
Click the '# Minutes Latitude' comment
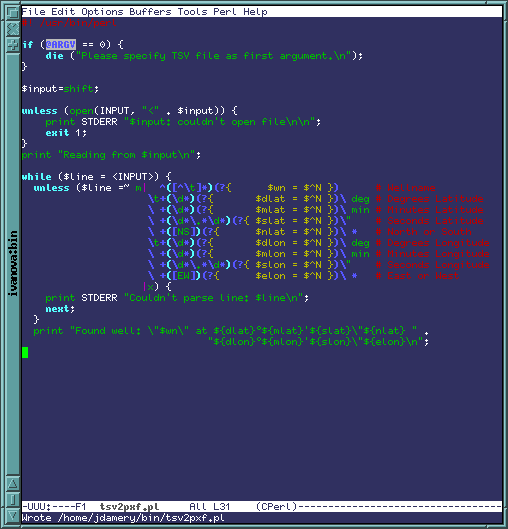[430, 210]
